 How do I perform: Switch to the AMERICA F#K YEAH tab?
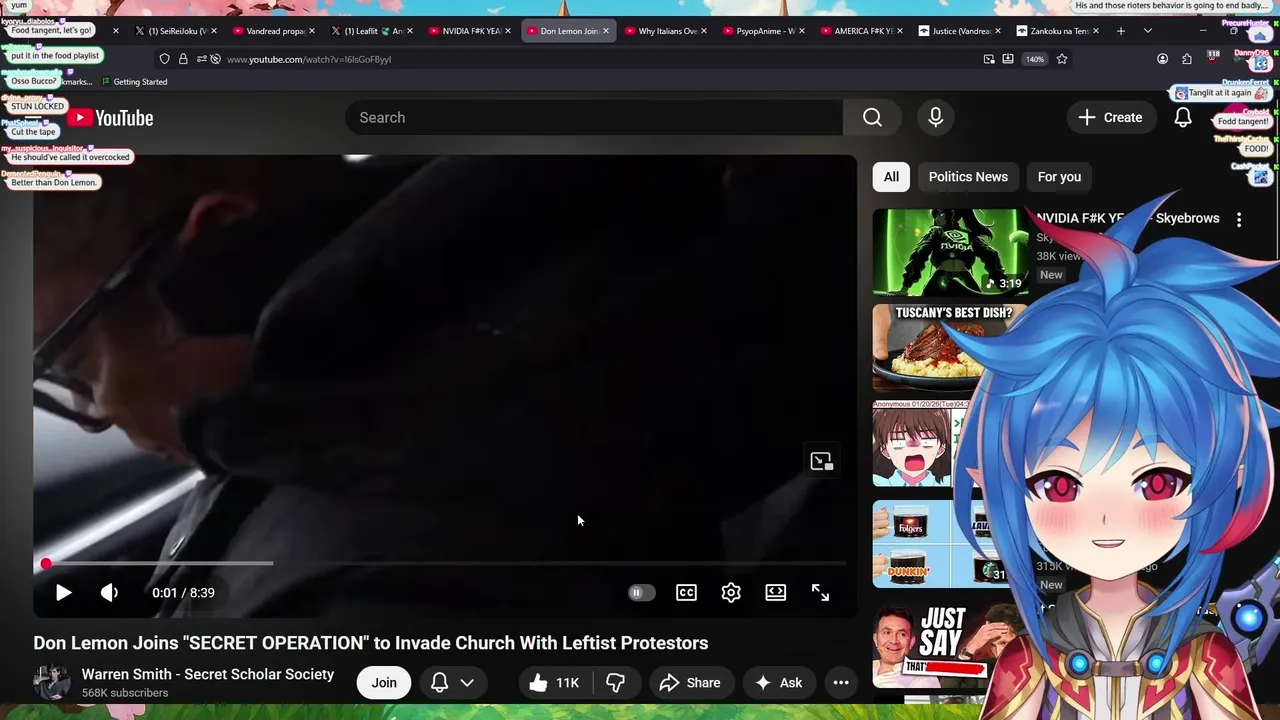[x=861, y=31]
